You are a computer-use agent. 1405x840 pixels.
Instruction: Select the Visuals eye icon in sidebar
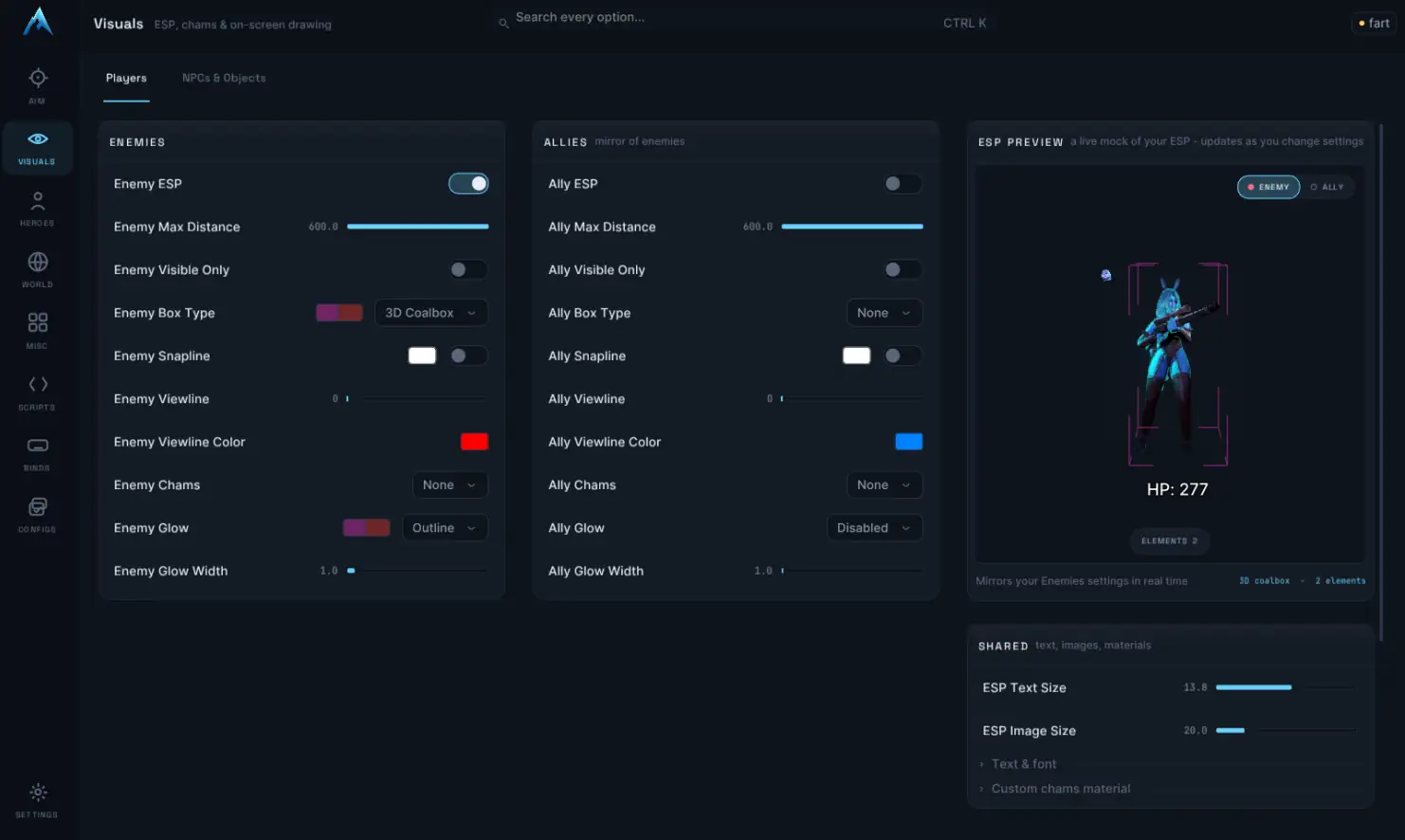click(x=37, y=139)
